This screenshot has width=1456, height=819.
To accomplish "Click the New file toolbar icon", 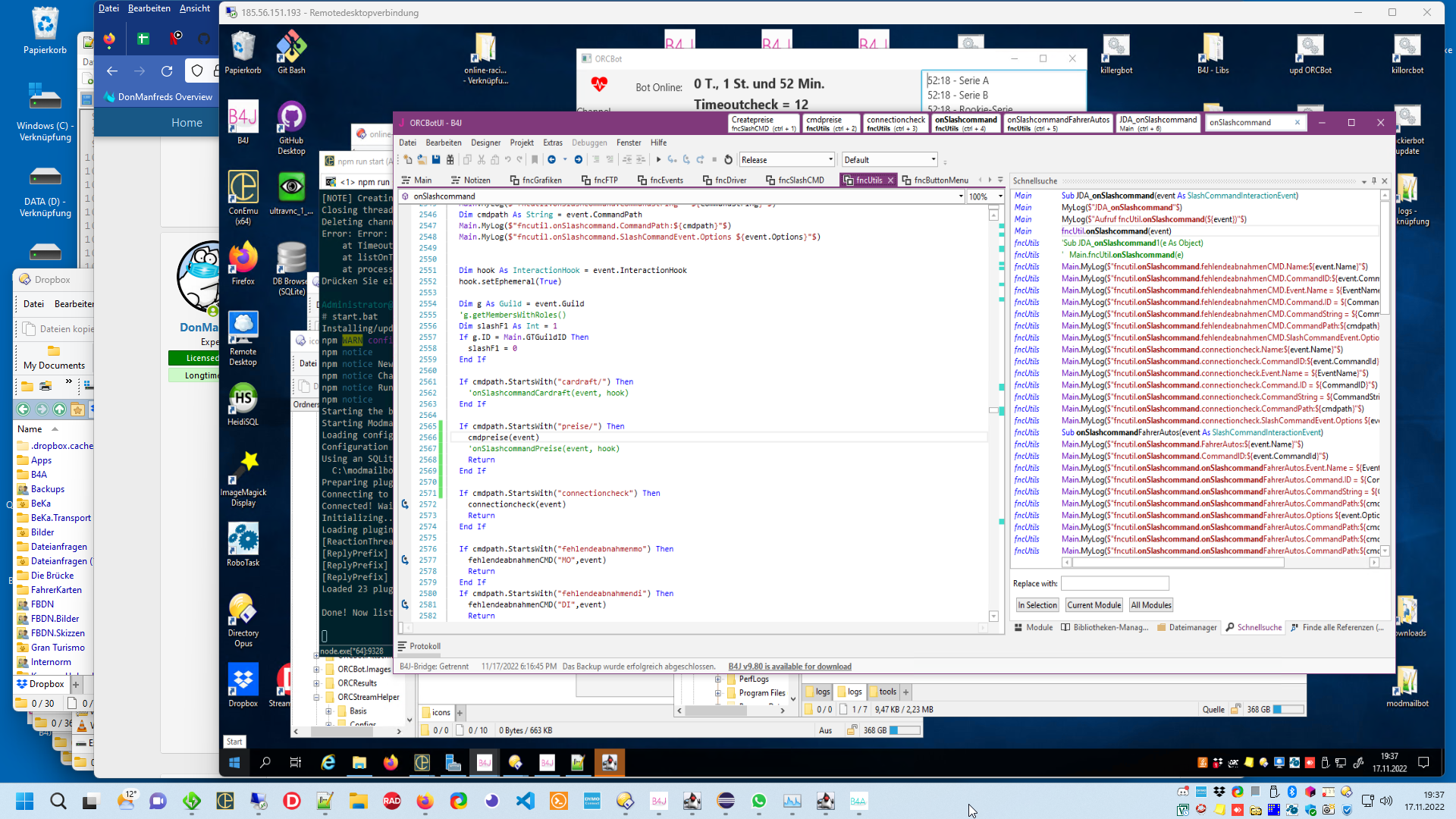I will tap(408, 160).
